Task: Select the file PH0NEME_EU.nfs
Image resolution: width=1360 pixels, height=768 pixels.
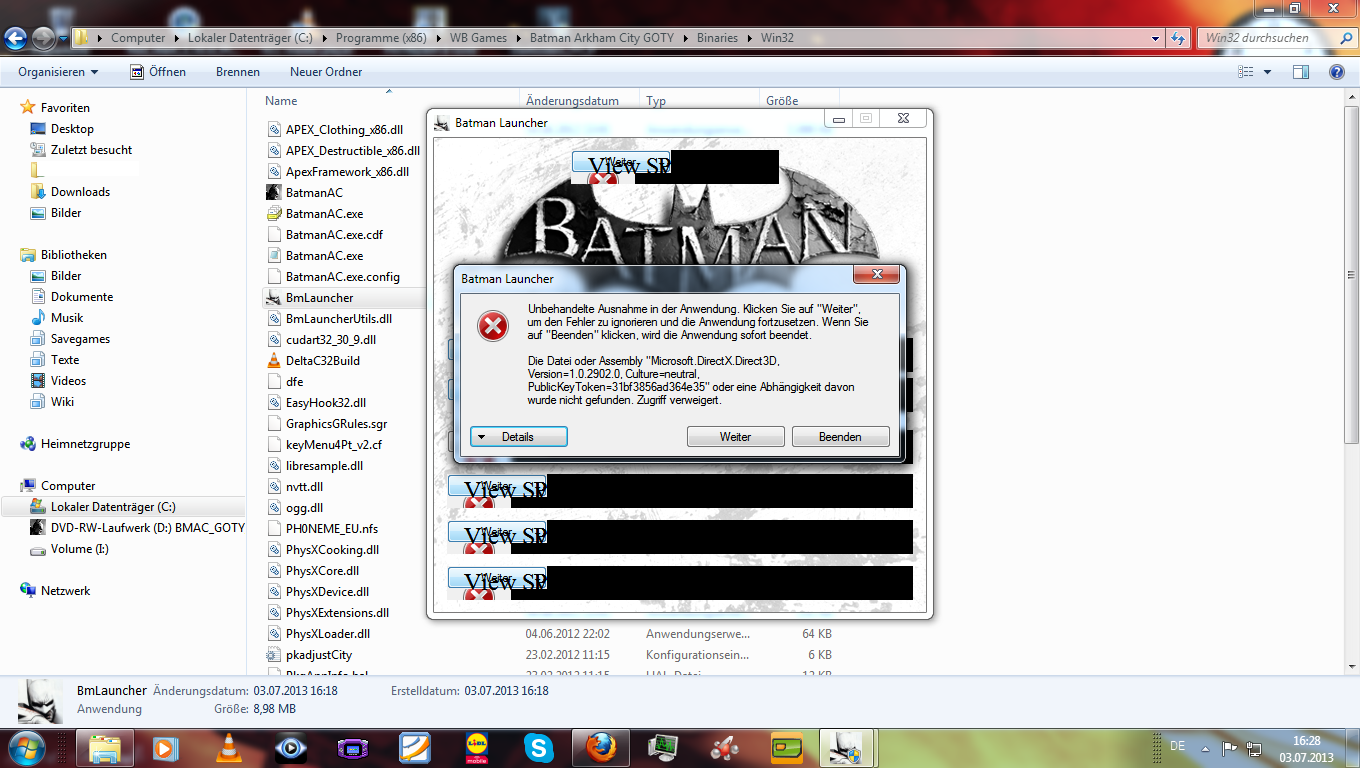Action: (332, 528)
